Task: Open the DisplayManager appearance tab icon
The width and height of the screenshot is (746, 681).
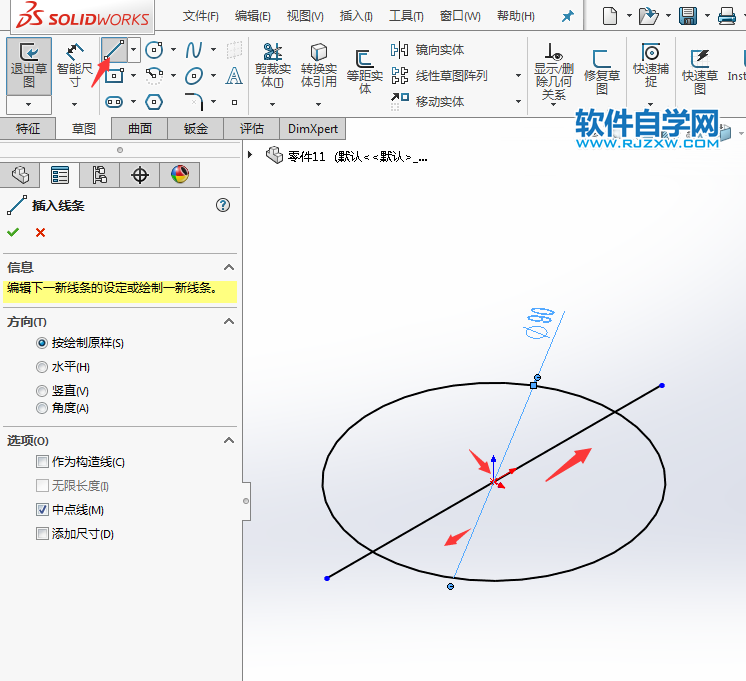Action: (179, 175)
